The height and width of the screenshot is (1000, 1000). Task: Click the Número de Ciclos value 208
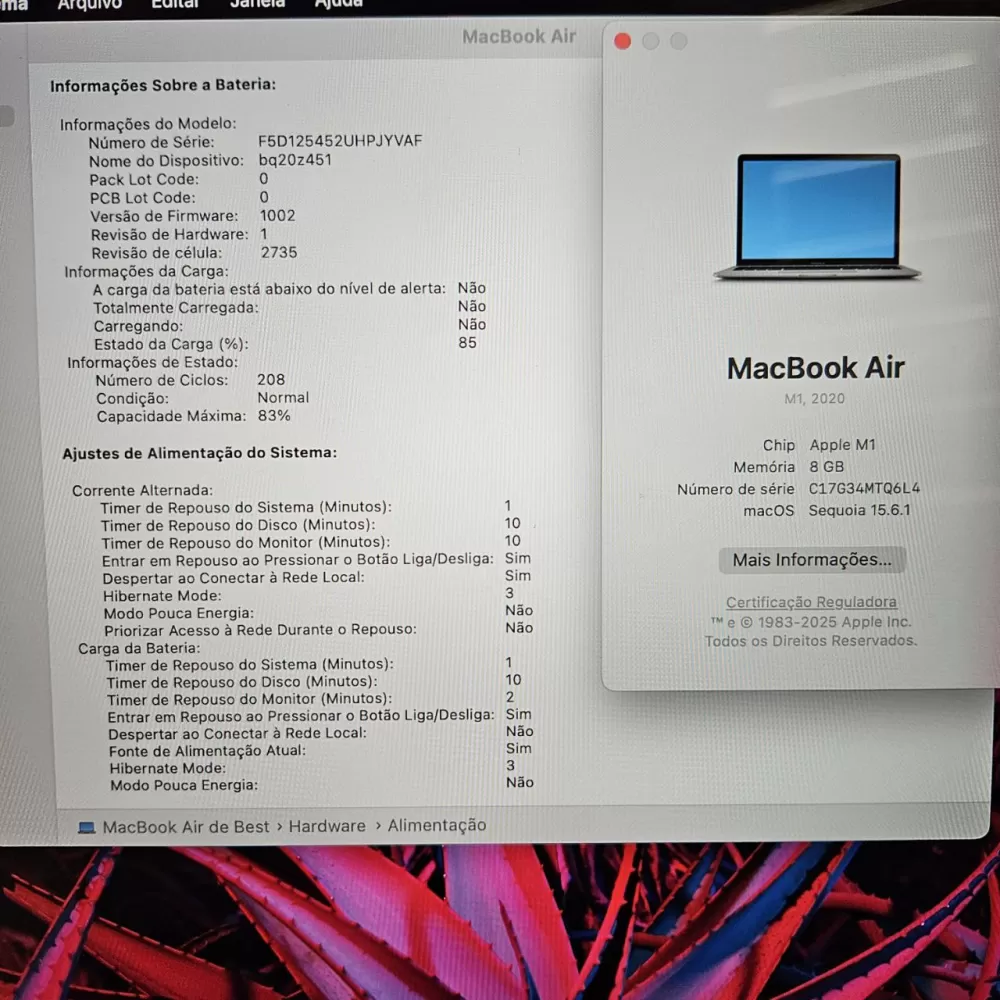tap(271, 379)
